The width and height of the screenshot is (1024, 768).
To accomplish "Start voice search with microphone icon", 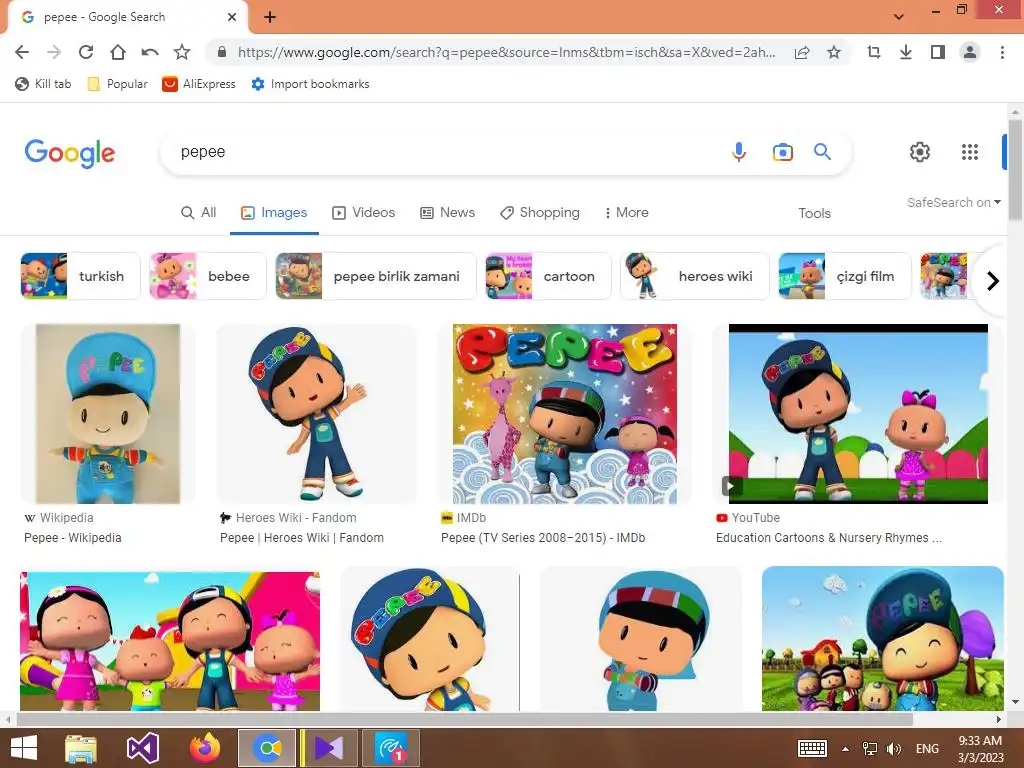I will [739, 152].
